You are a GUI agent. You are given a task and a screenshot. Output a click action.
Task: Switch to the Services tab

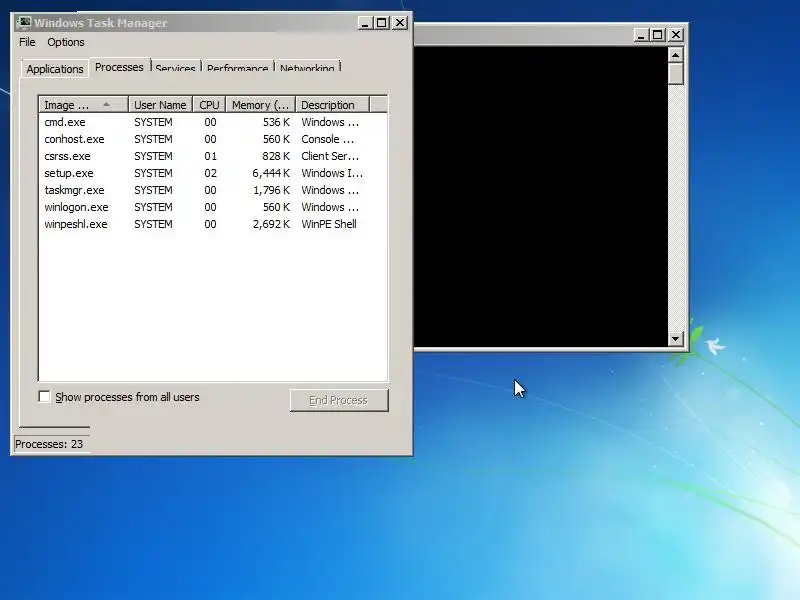coord(176,67)
